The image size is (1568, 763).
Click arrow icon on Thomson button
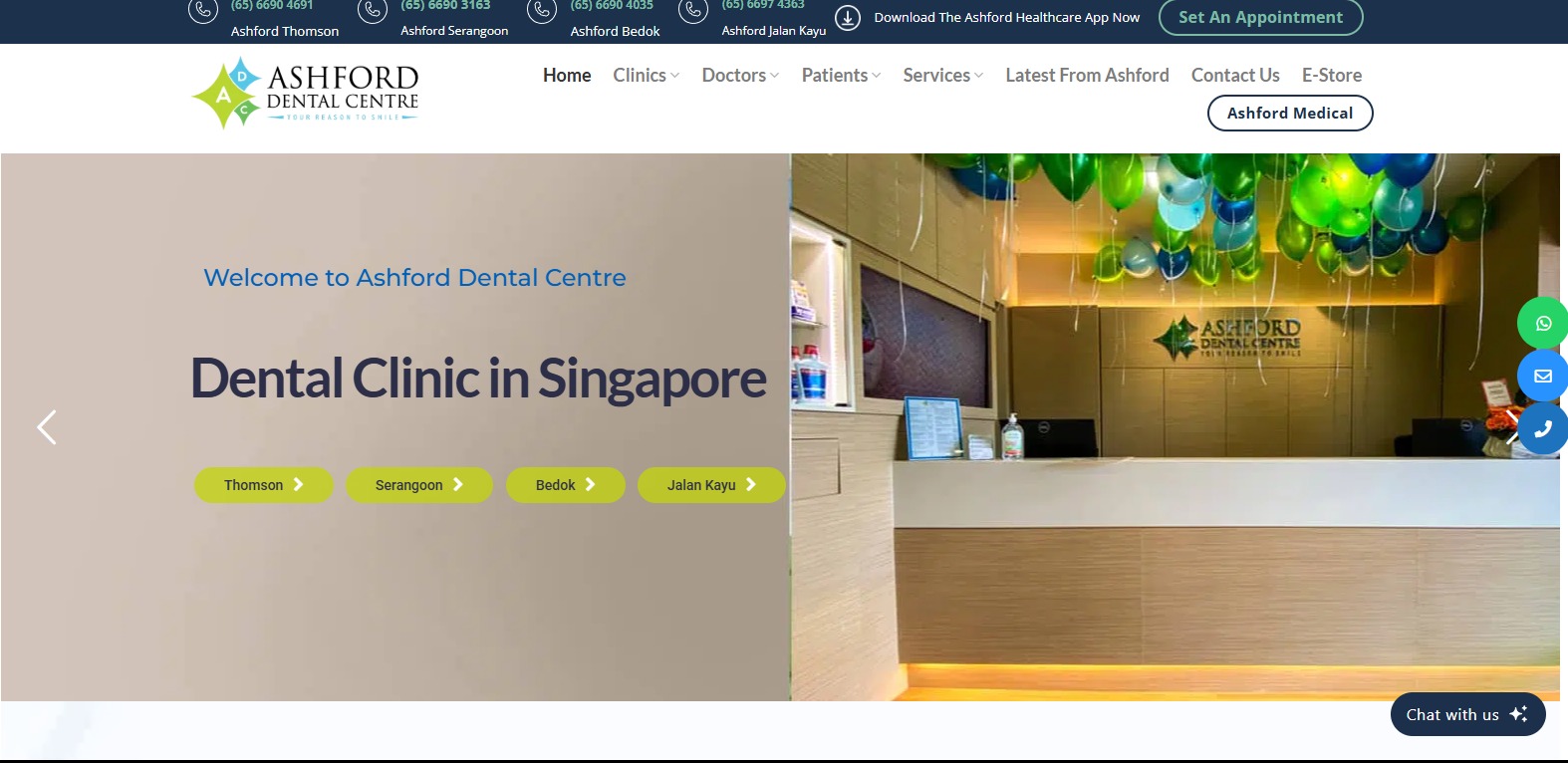(x=298, y=484)
